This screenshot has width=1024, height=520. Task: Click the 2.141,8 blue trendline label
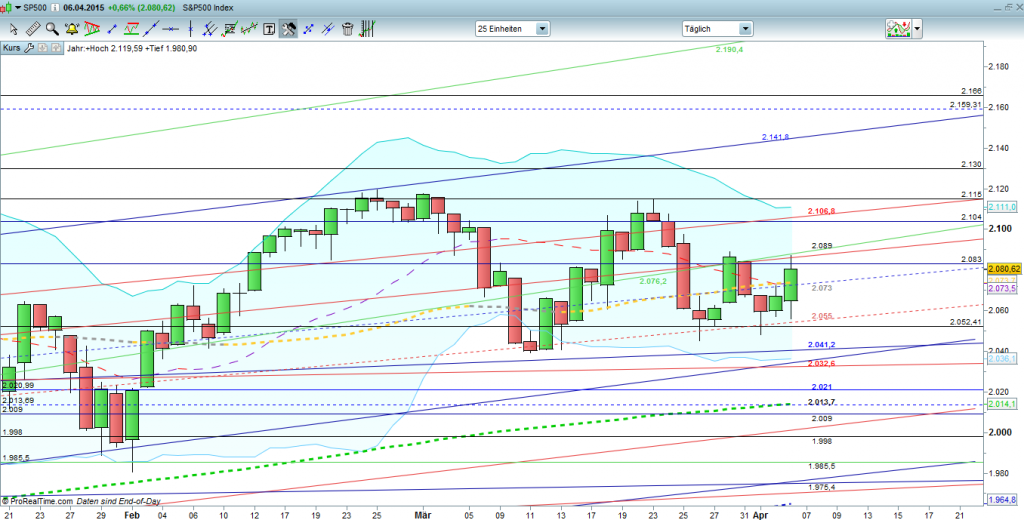tap(775, 137)
